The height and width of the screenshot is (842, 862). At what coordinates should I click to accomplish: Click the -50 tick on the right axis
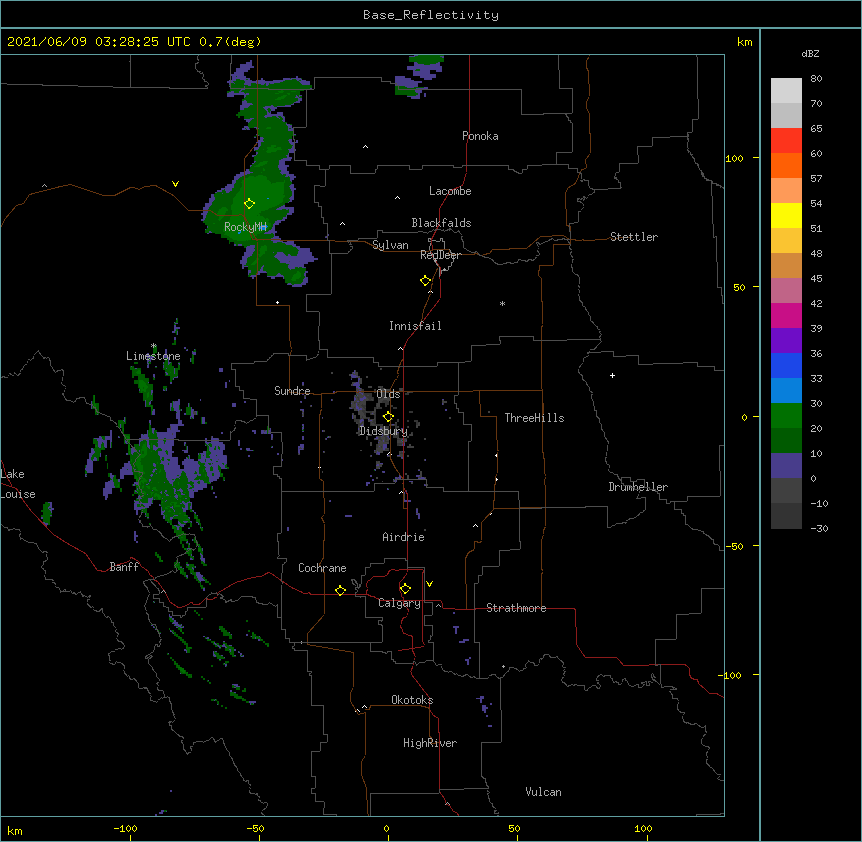coord(733,546)
